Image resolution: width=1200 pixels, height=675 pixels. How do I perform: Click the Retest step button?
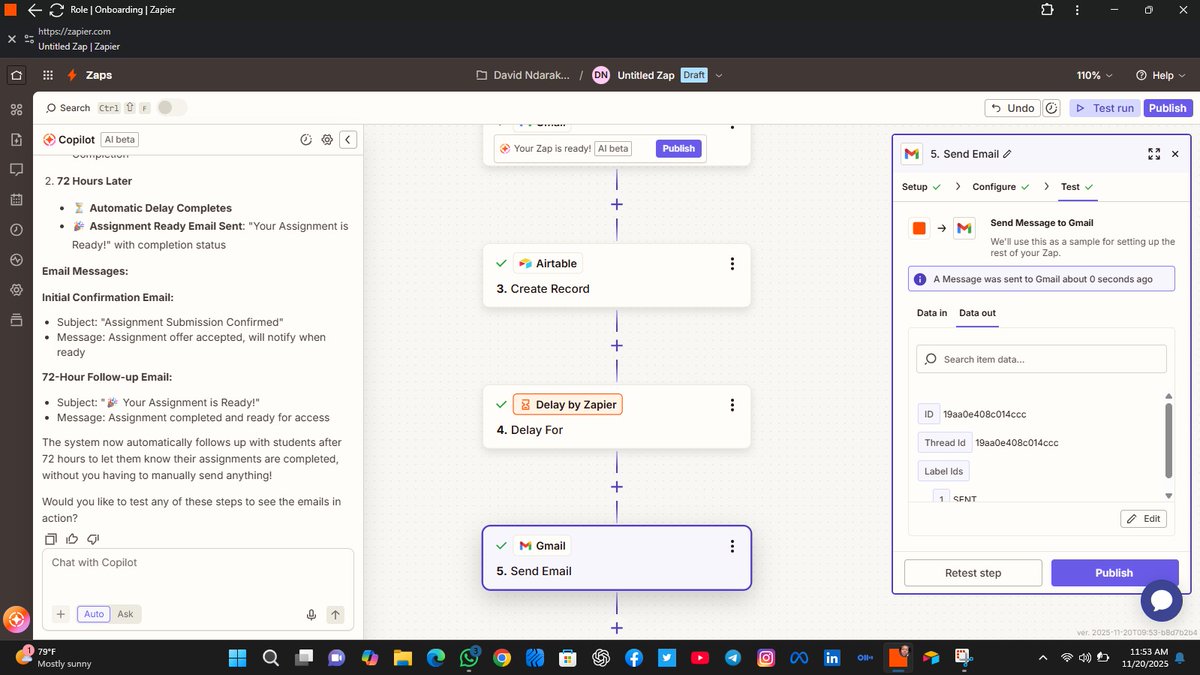point(972,572)
